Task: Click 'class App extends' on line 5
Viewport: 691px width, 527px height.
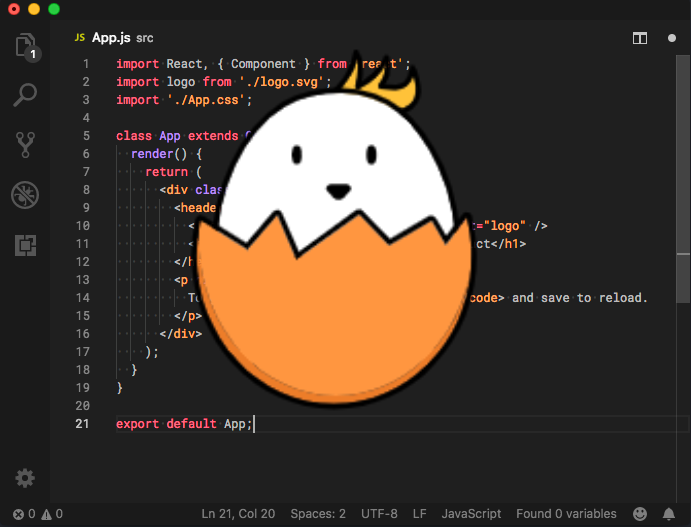Action: tap(177, 135)
